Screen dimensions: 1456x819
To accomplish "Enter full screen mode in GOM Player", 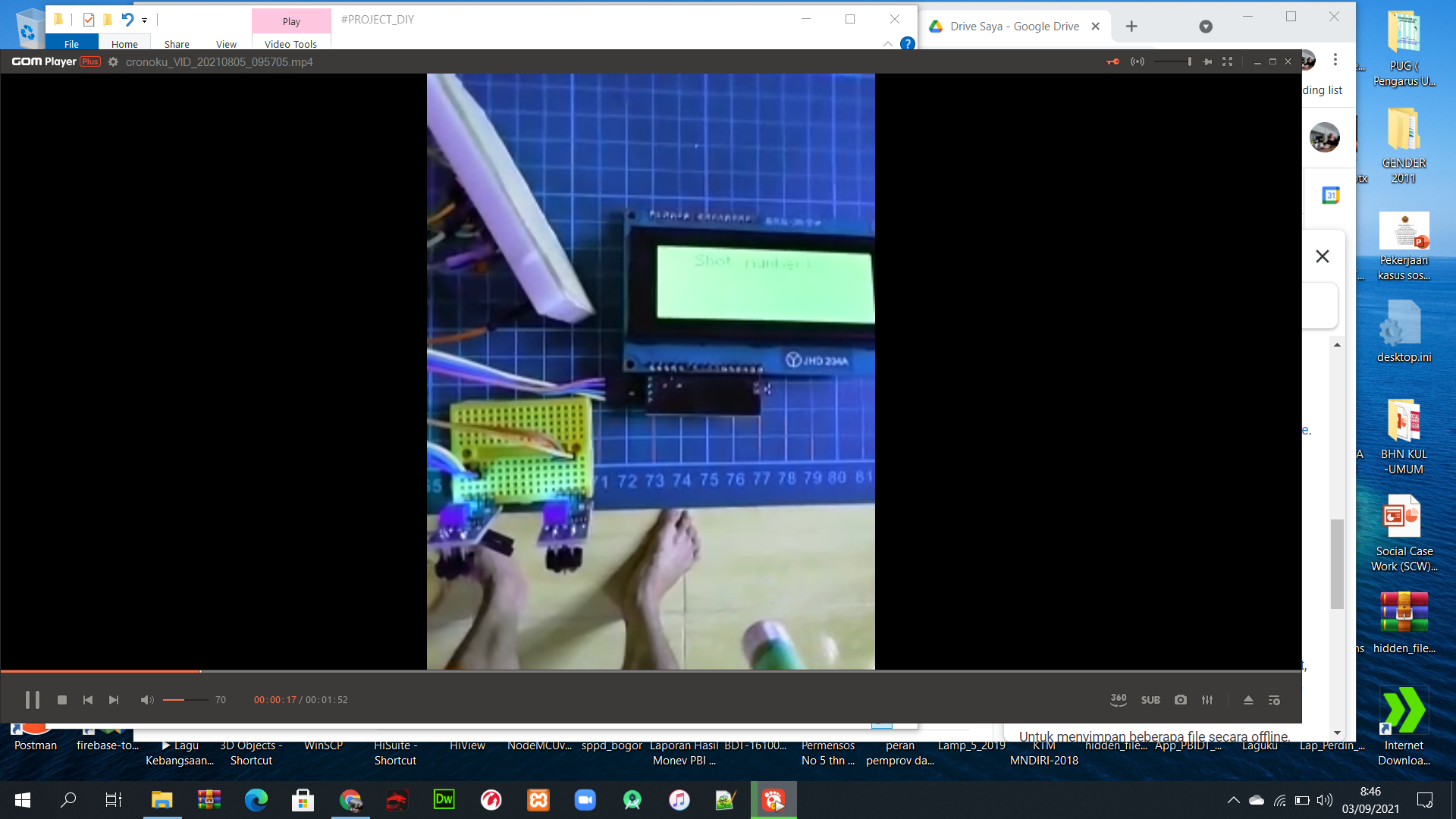I will 1227,62.
